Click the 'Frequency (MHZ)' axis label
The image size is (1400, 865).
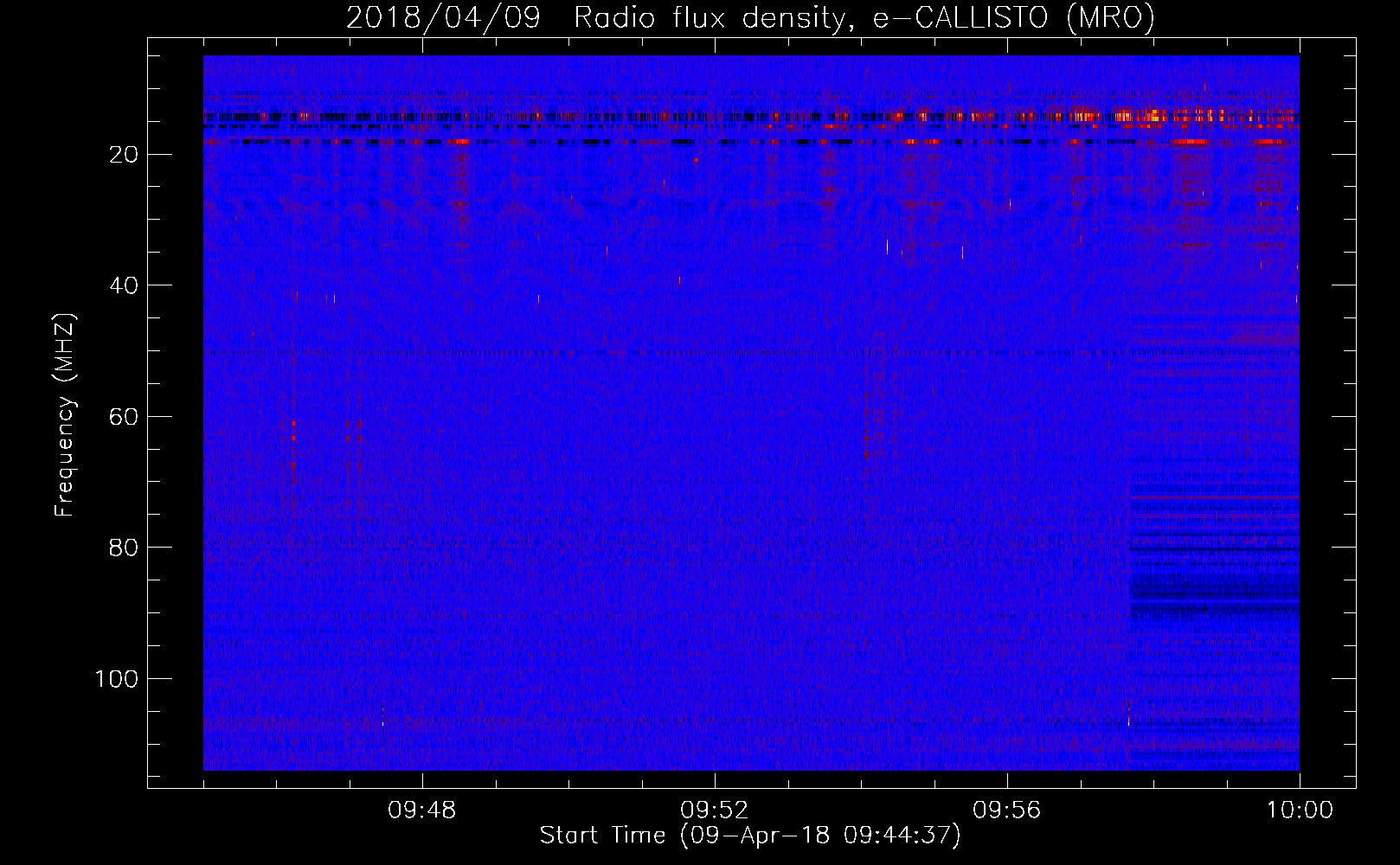(x=65, y=415)
